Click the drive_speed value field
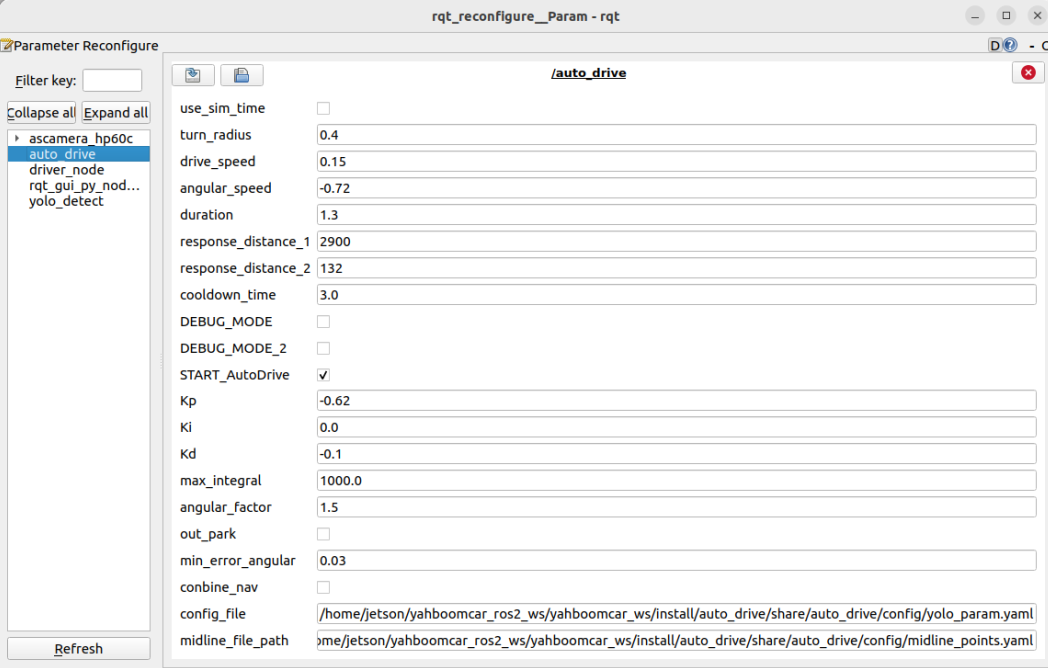1048x668 pixels. 676,162
